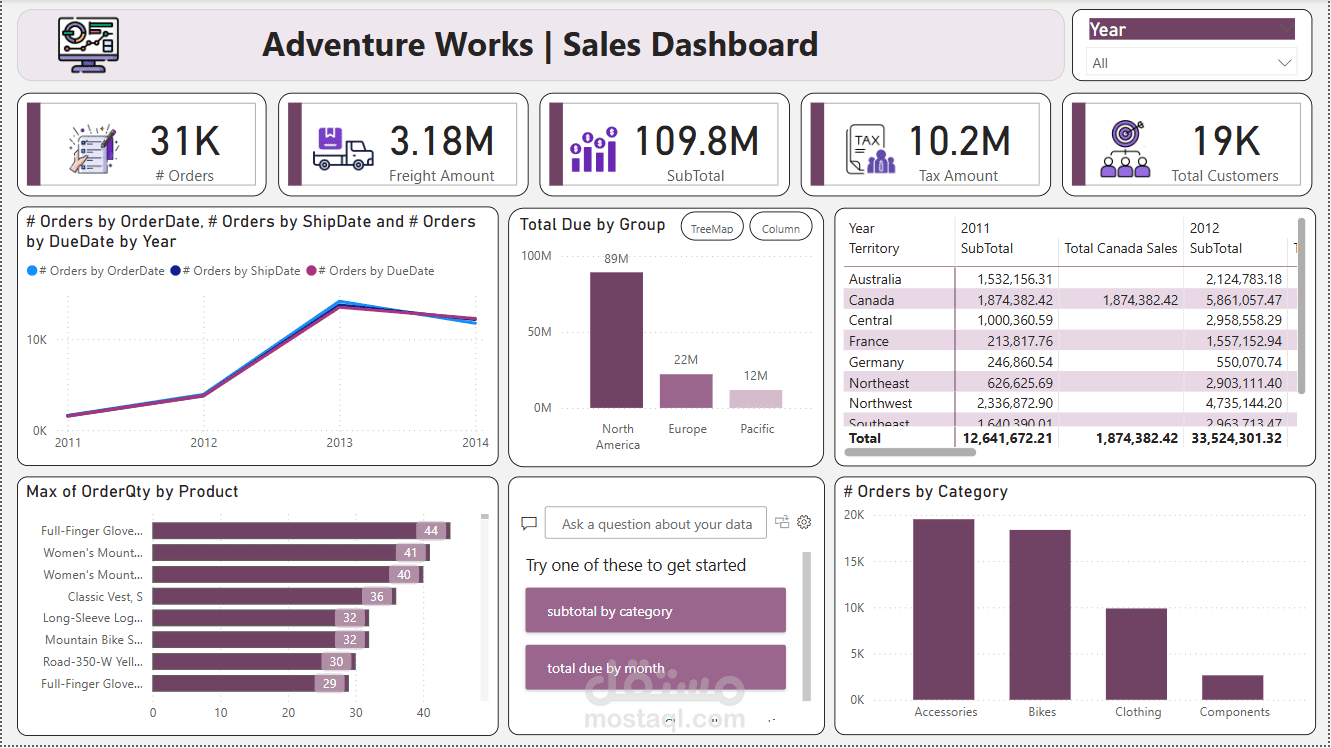Click the Total Customers target icon

pos(1125,149)
